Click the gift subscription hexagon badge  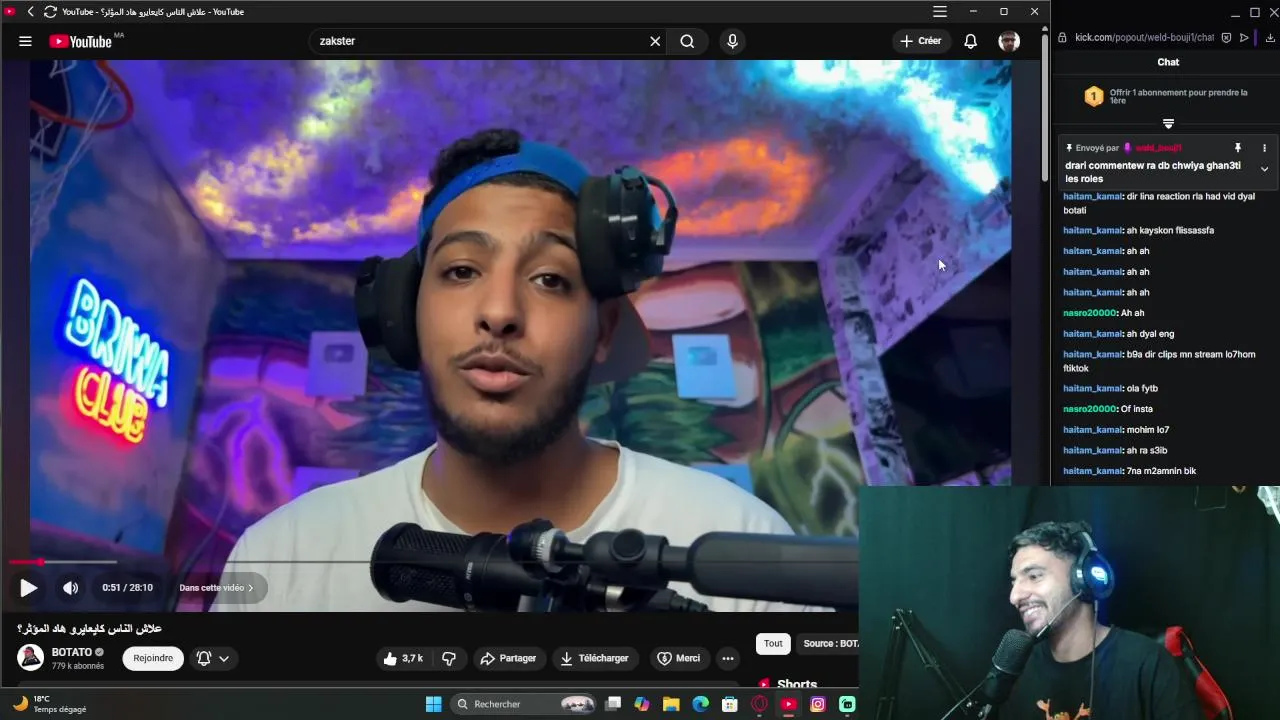(1094, 97)
